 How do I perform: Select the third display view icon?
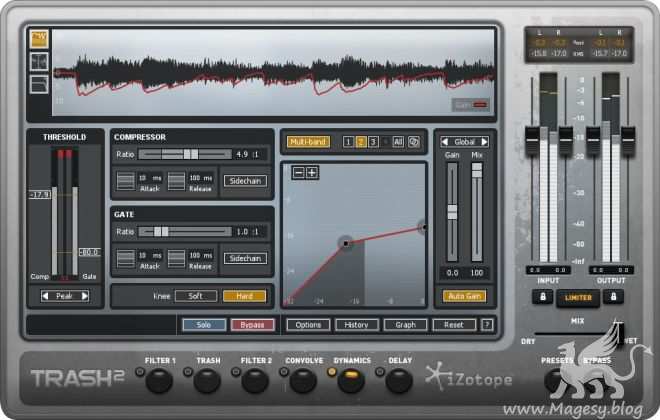point(39,84)
